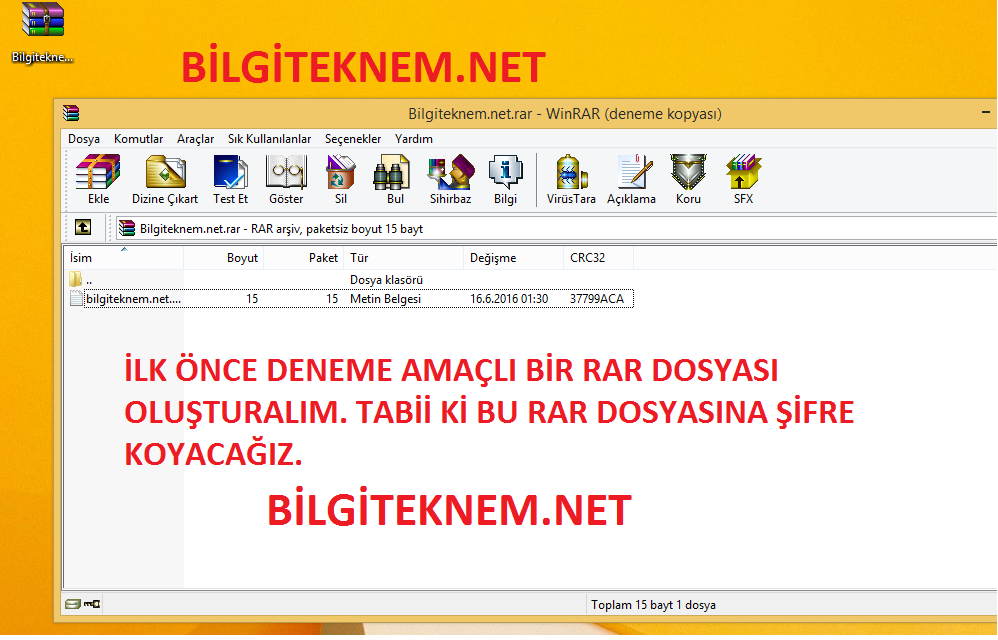Screen dimensions: 998x640
Task: Select the bilgiteknem.net file row
Action: click(x=351, y=298)
